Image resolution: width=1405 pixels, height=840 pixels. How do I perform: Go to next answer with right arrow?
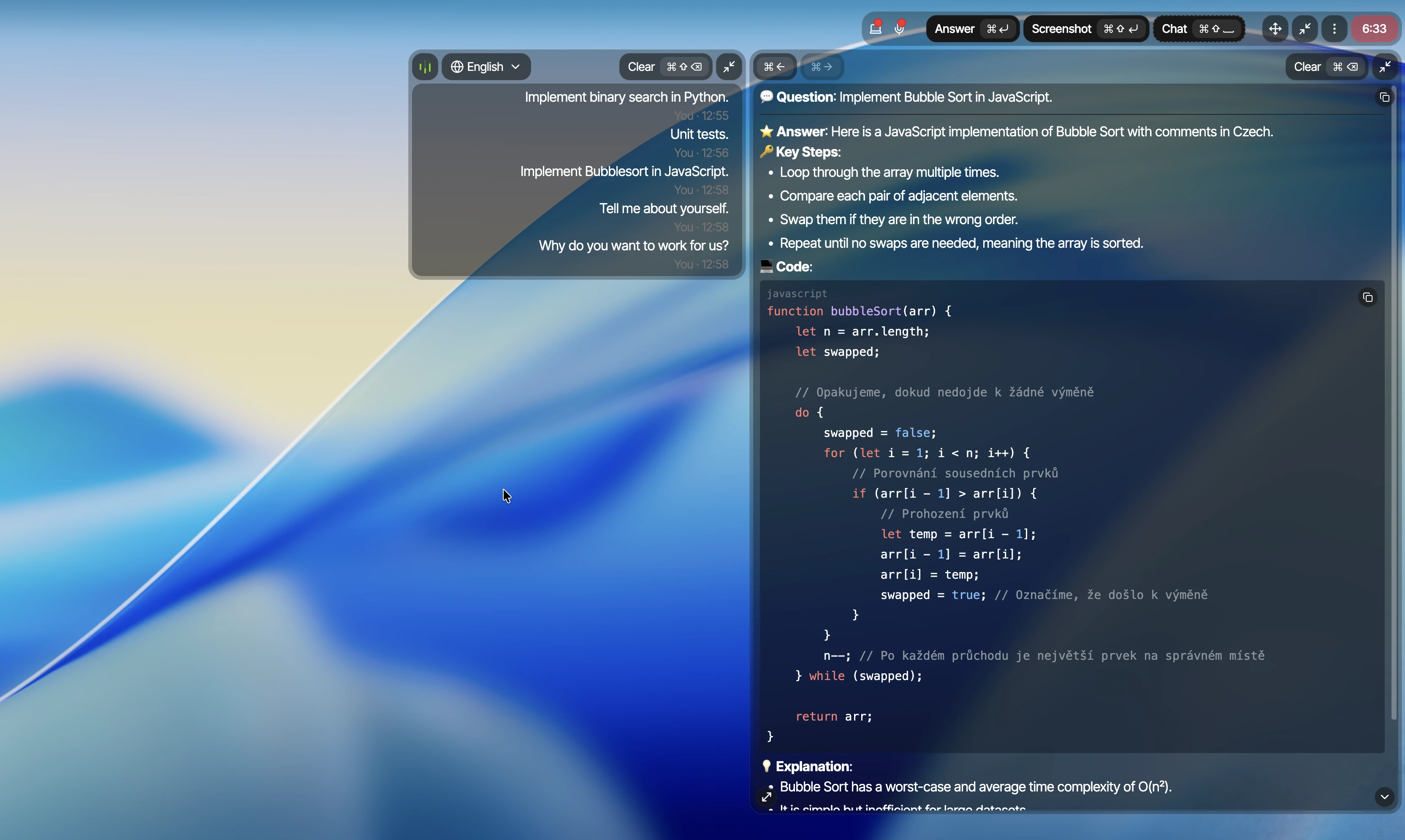click(x=822, y=67)
